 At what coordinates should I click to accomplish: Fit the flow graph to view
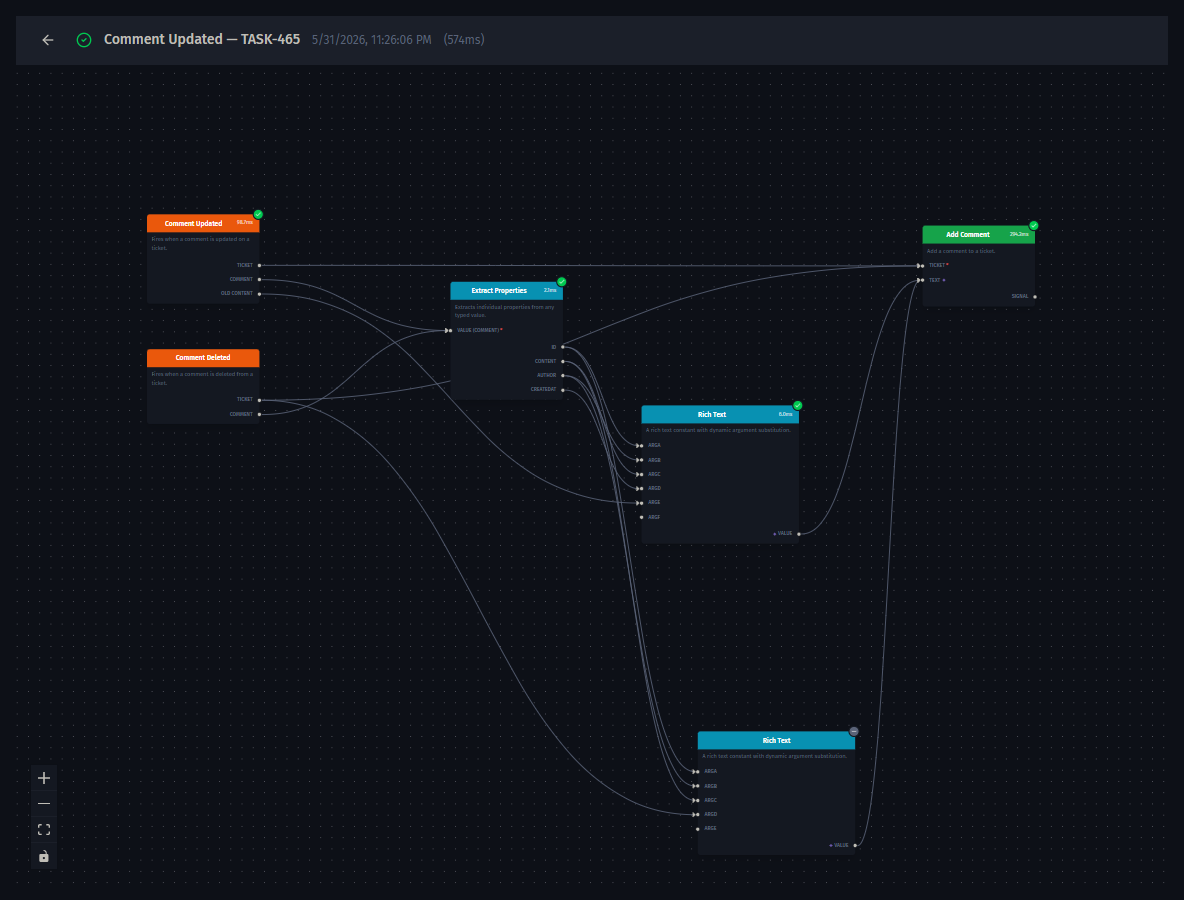click(44, 830)
